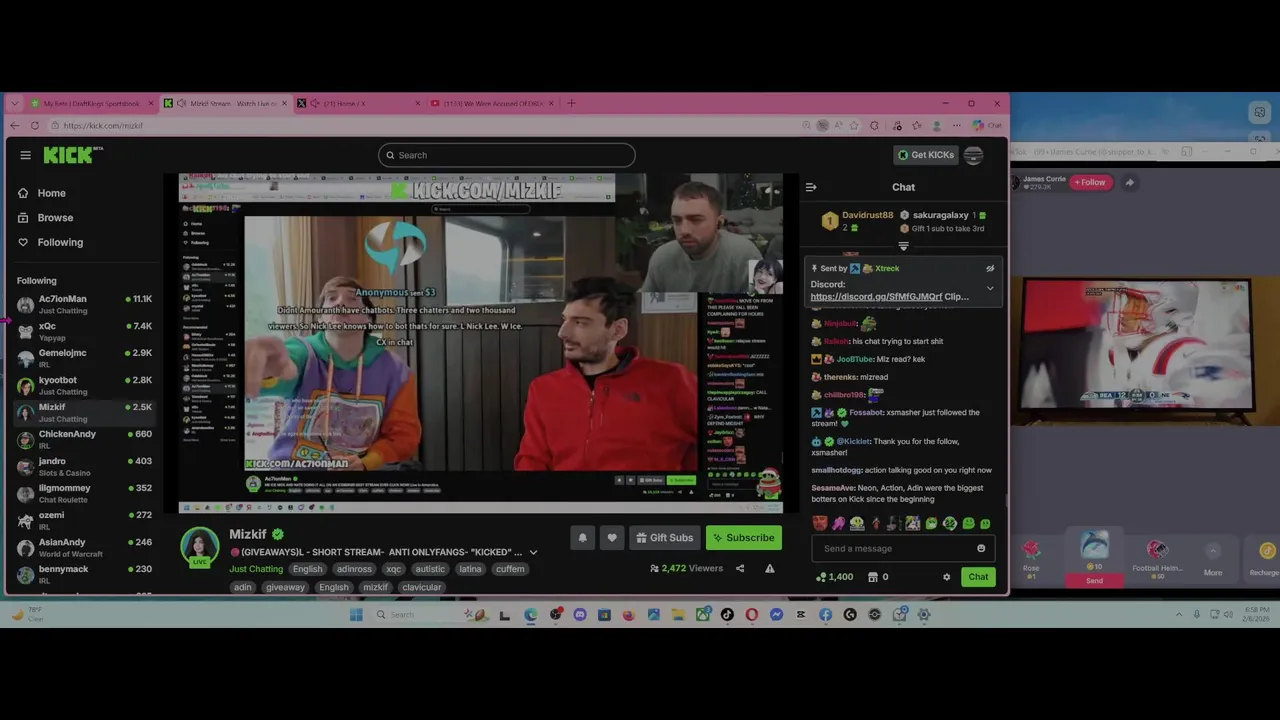This screenshot has width=1280, height=720.
Task: Open Copilot chat in browser toolbar
Action: point(988,125)
